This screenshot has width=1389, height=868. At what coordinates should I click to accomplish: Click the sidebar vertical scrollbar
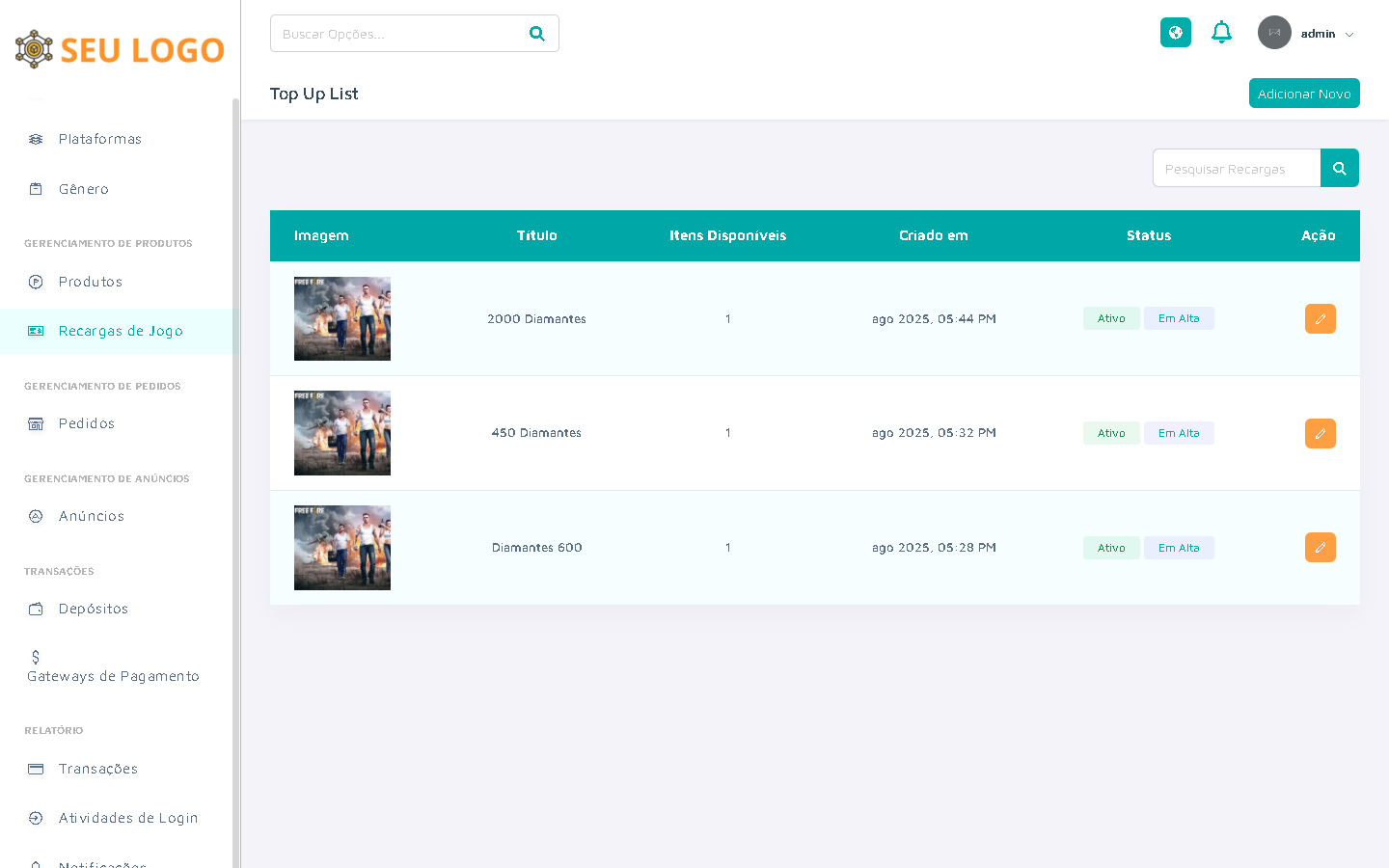click(x=235, y=482)
